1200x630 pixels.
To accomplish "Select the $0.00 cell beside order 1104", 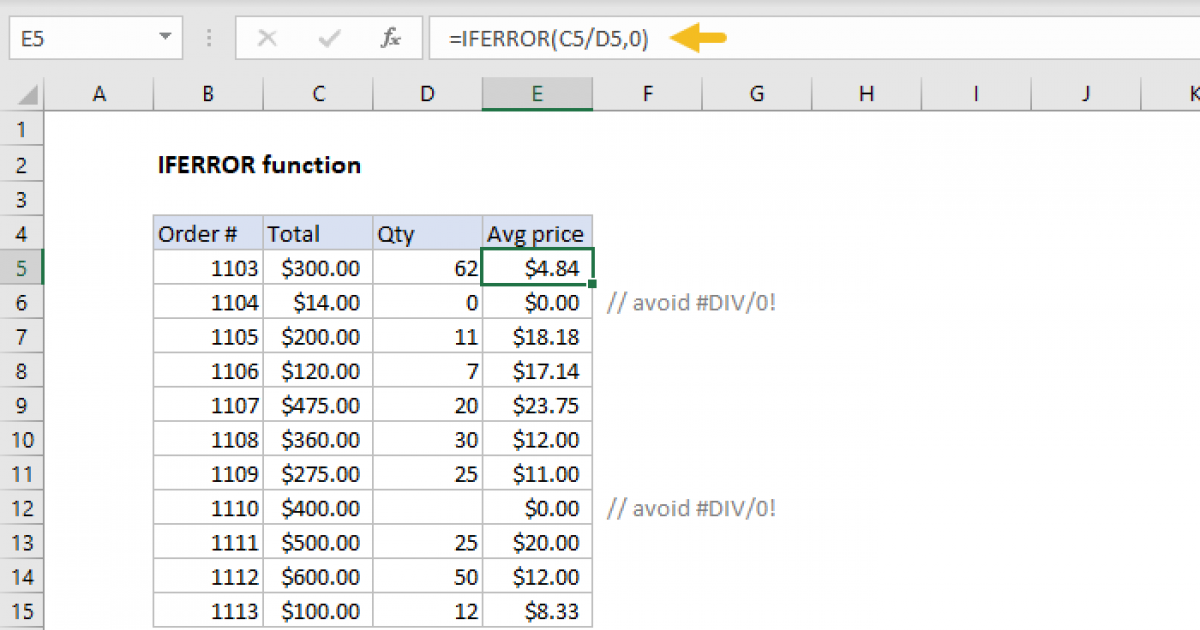I will tap(537, 302).
